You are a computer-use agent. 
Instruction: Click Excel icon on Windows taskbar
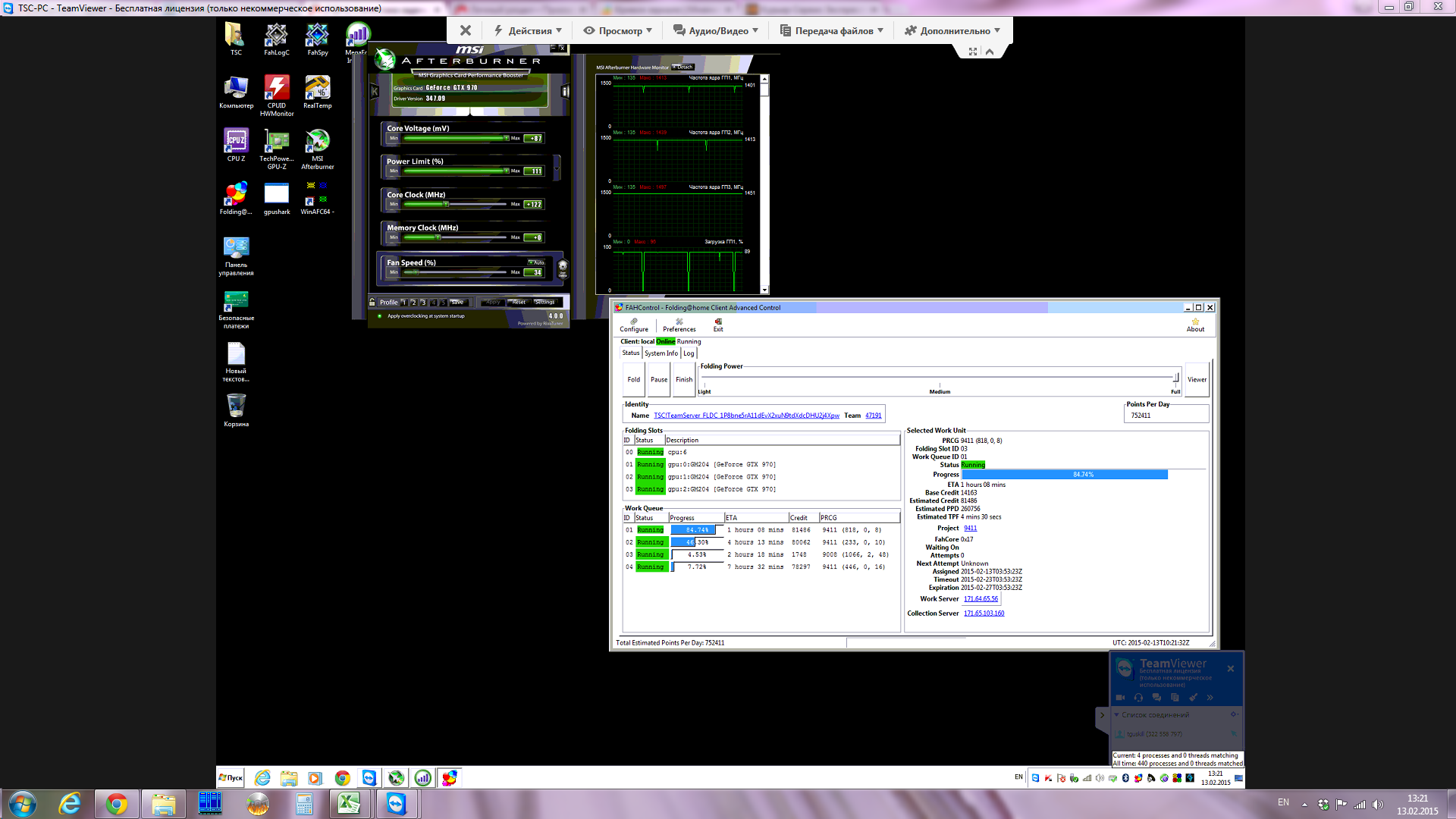click(349, 803)
